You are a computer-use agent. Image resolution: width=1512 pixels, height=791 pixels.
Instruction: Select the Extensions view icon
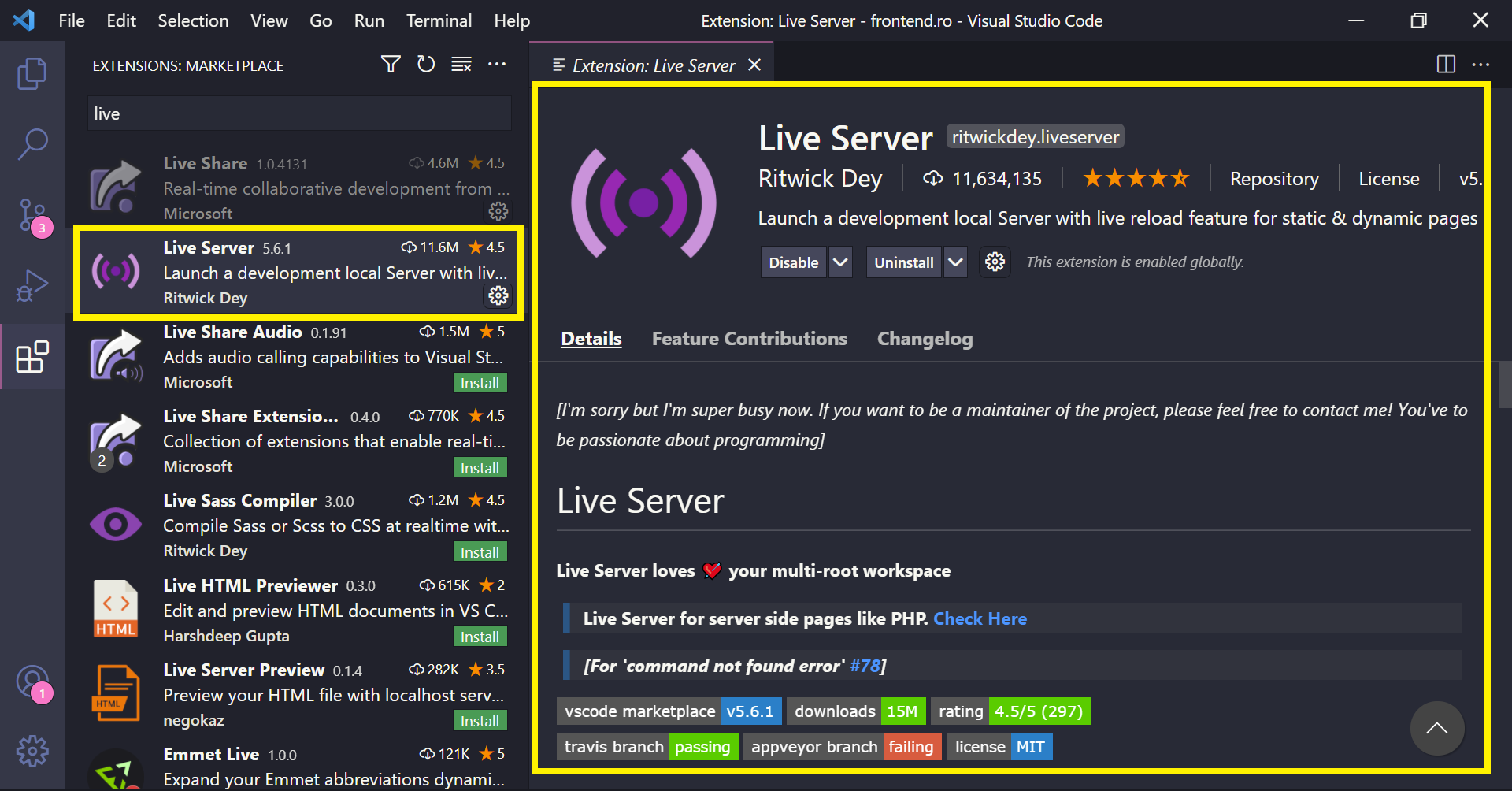32,357
